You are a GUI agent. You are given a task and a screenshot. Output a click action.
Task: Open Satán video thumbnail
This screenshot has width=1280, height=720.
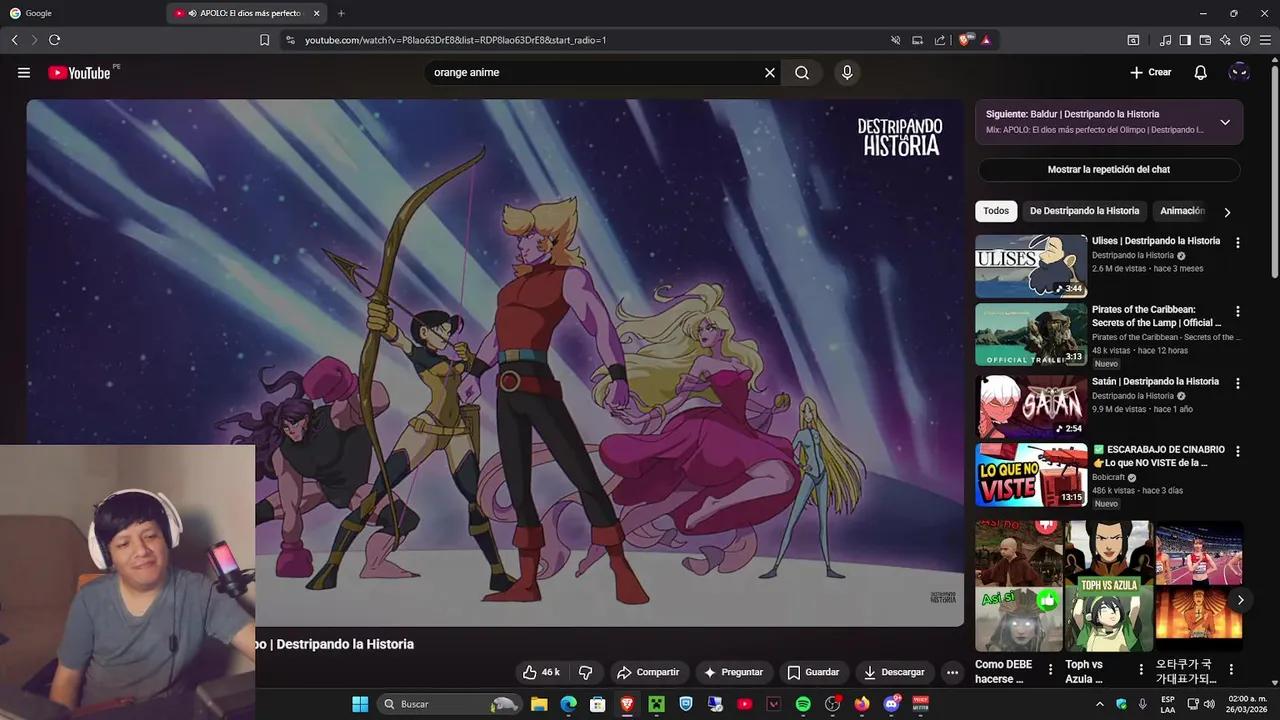point(1031,406)
